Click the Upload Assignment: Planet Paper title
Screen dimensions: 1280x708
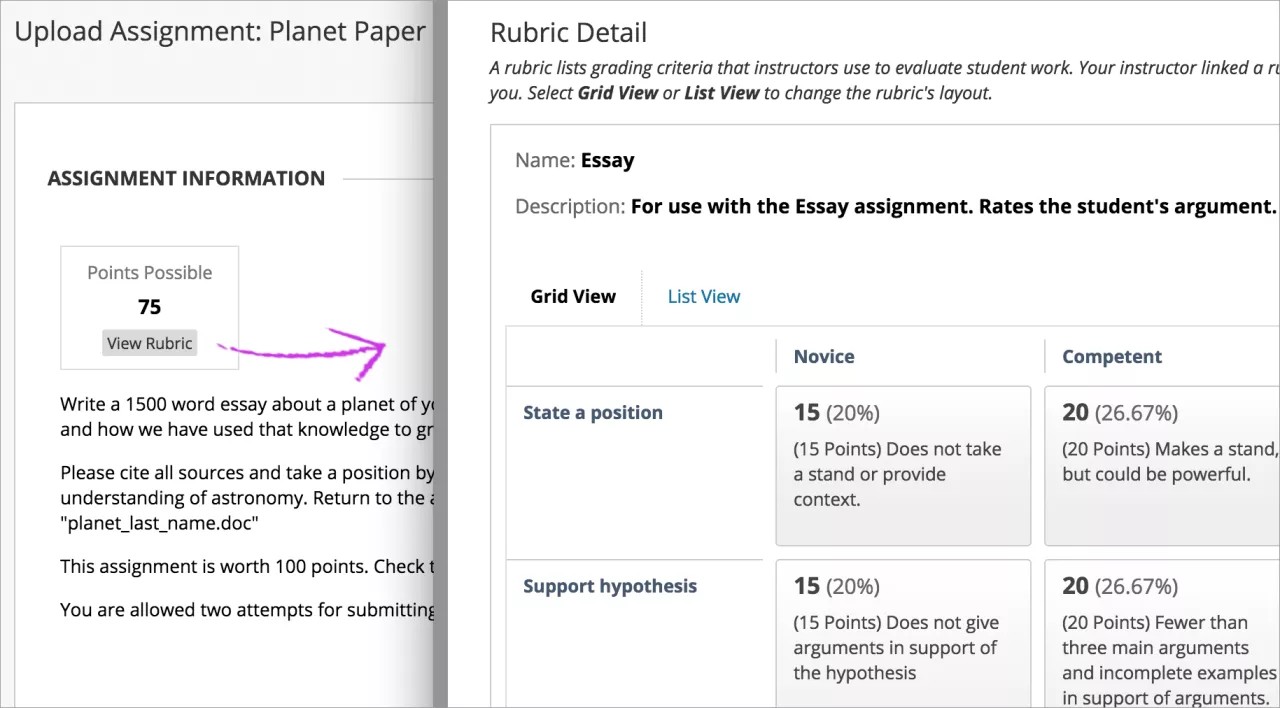coord(219,31)
